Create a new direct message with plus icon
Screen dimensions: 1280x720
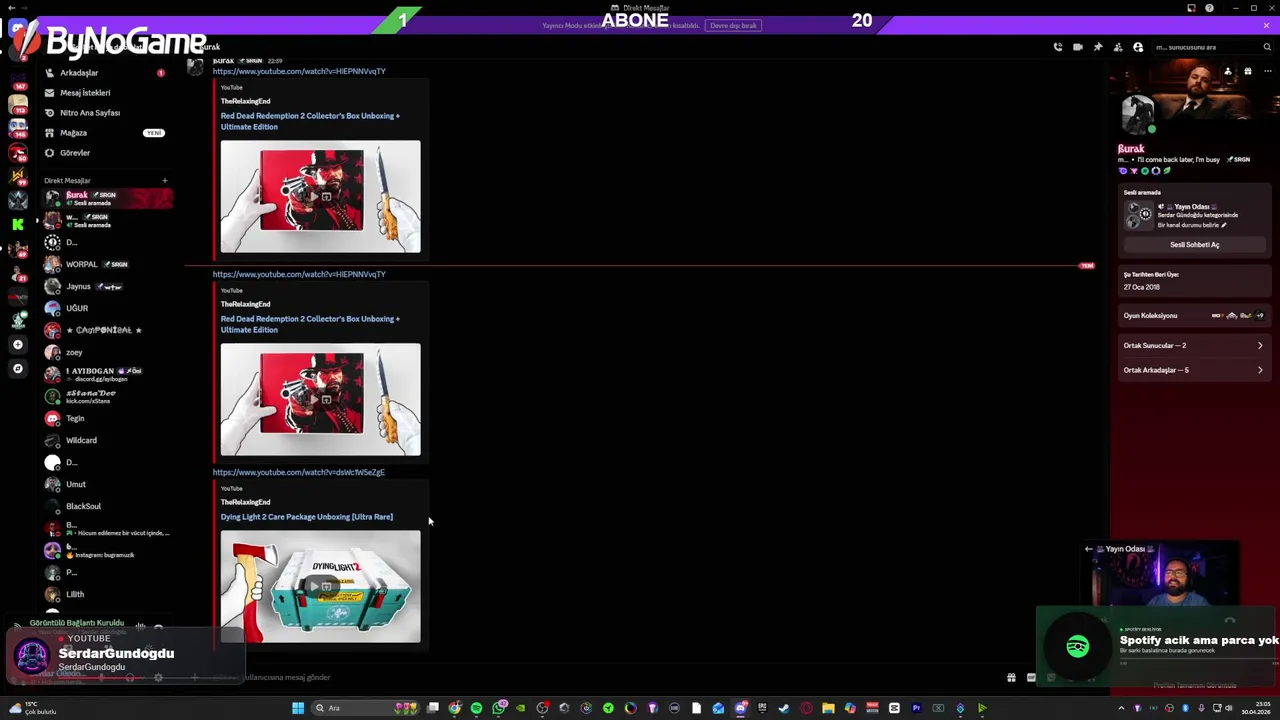(x=164, y=181)
